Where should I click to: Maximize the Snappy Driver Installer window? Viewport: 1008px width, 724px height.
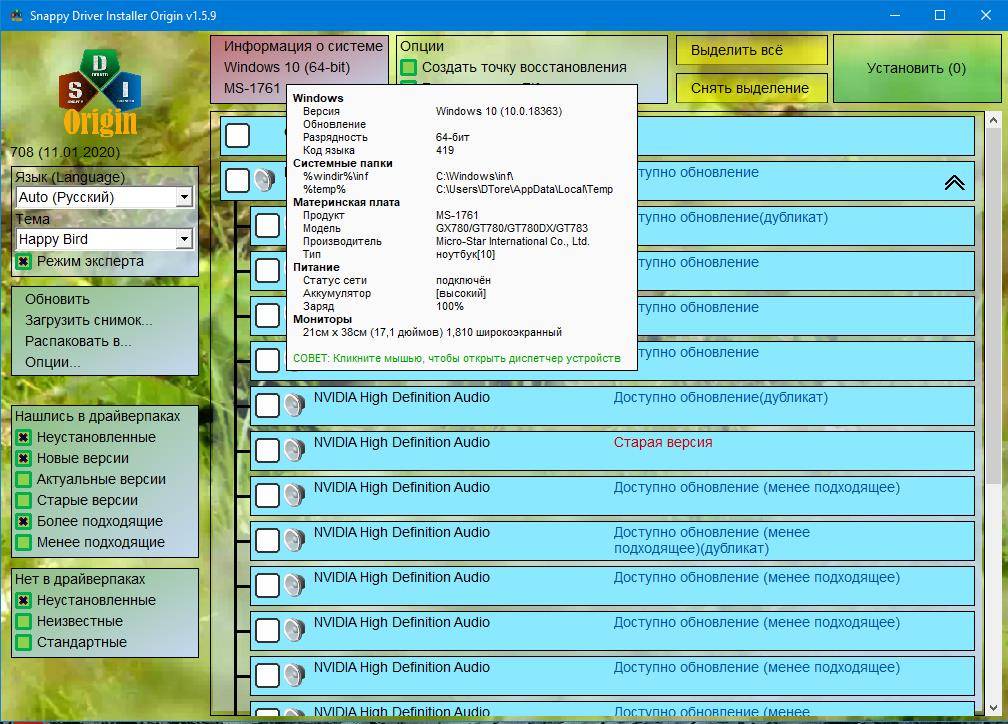tap(940, 15)
